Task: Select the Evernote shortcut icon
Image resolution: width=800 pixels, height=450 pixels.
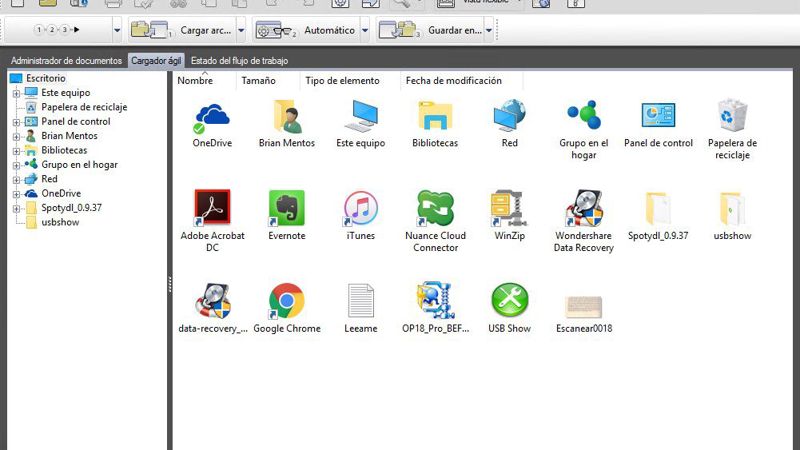Action: point(287,208)
